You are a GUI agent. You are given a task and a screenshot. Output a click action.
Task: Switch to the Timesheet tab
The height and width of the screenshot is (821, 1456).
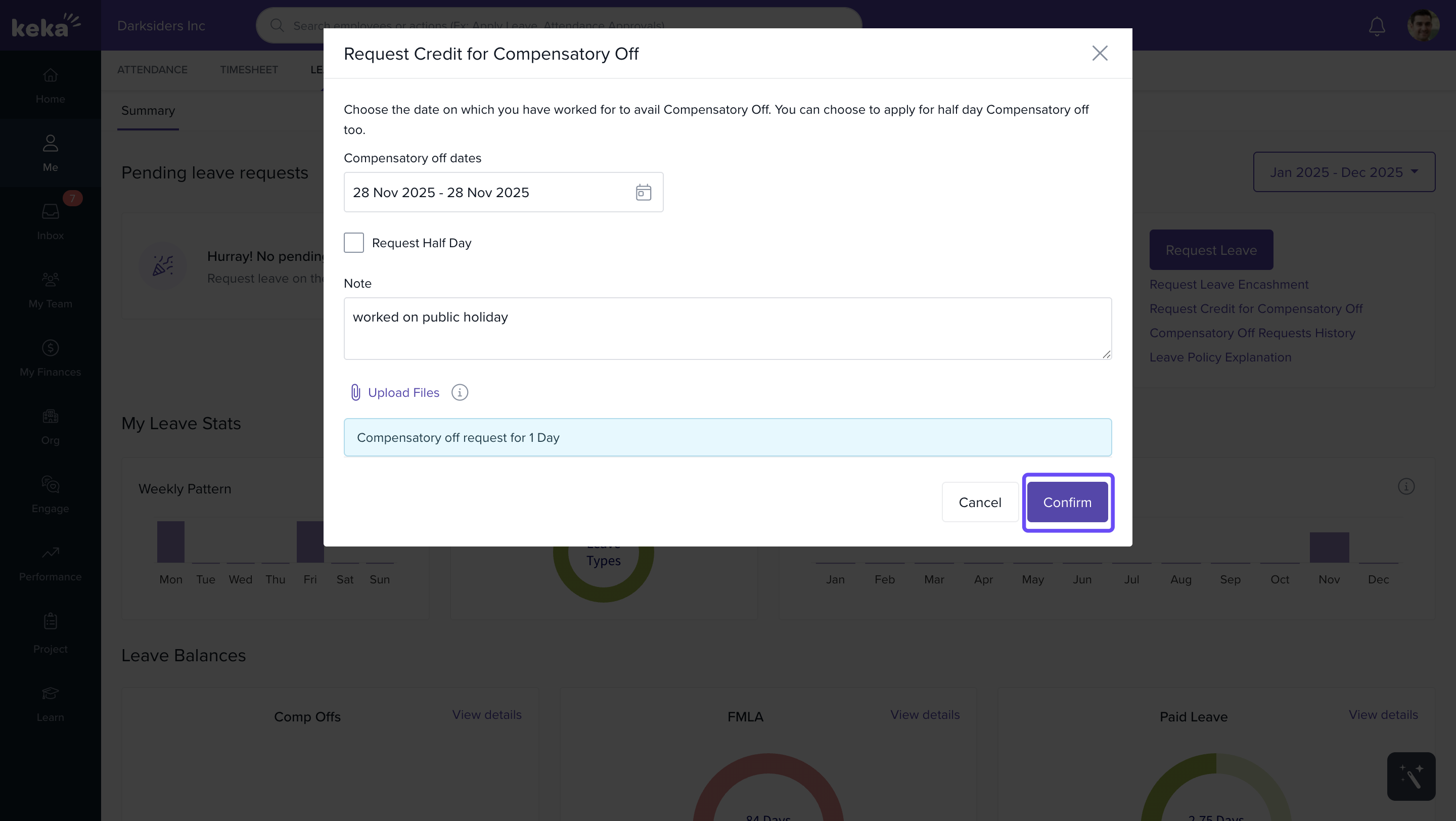click(x=249, y=69)
